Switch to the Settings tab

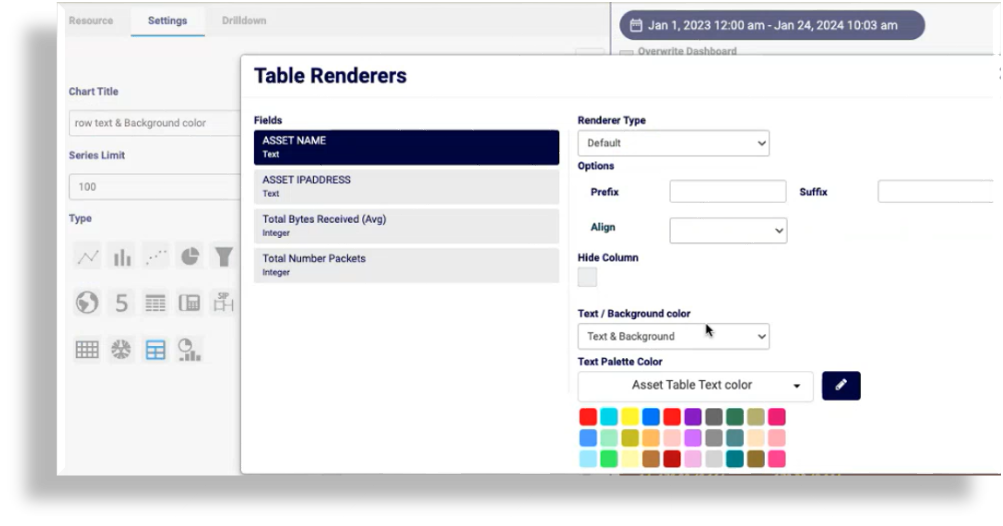click(x=168, y=20)
